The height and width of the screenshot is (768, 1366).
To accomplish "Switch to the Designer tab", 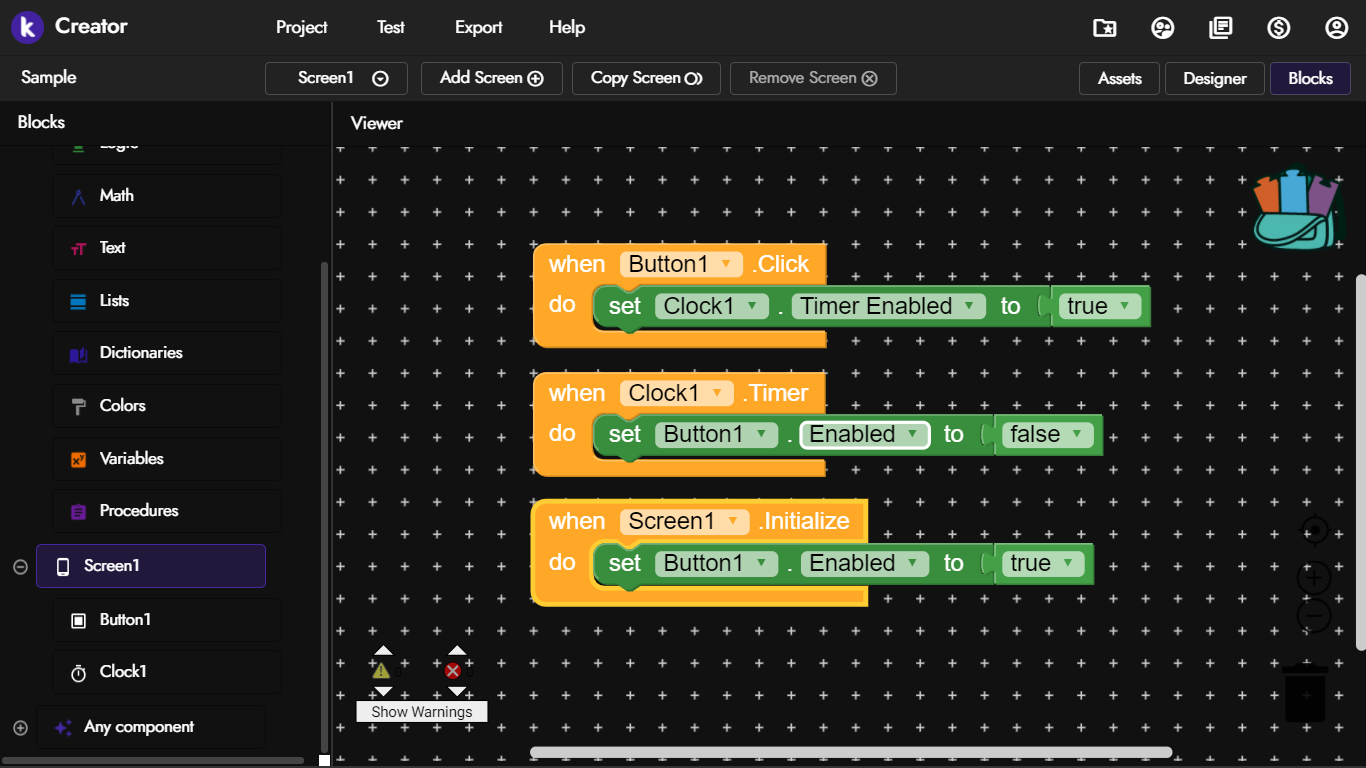I will [x=1214, y=78].
